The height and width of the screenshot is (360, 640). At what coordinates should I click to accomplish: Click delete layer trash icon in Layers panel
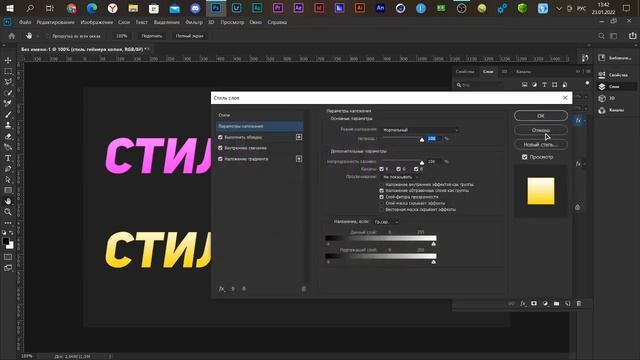[578, 303]
